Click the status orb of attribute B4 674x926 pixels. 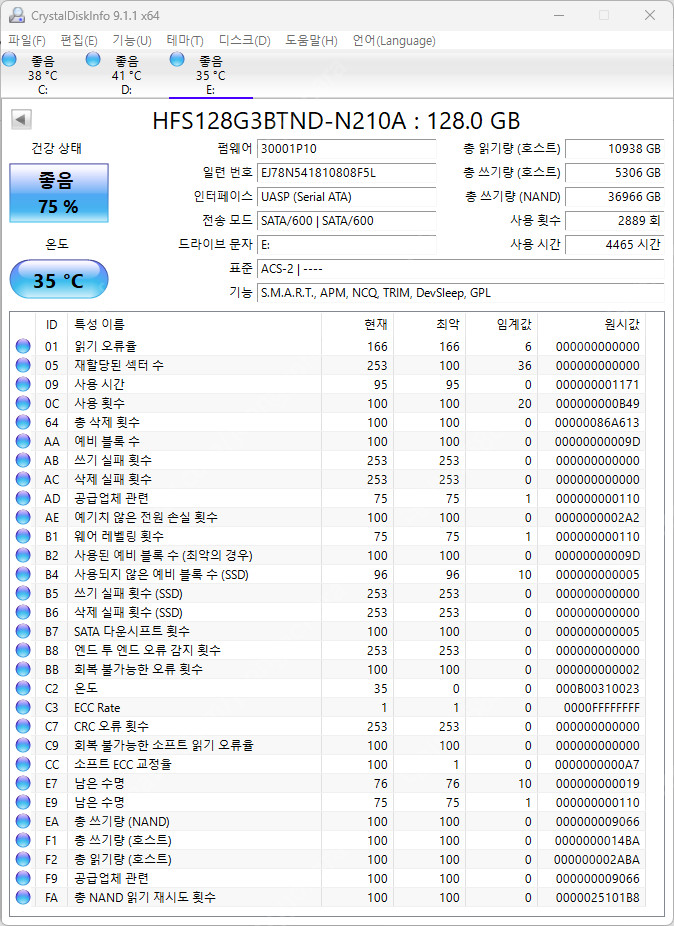[23, 574]
